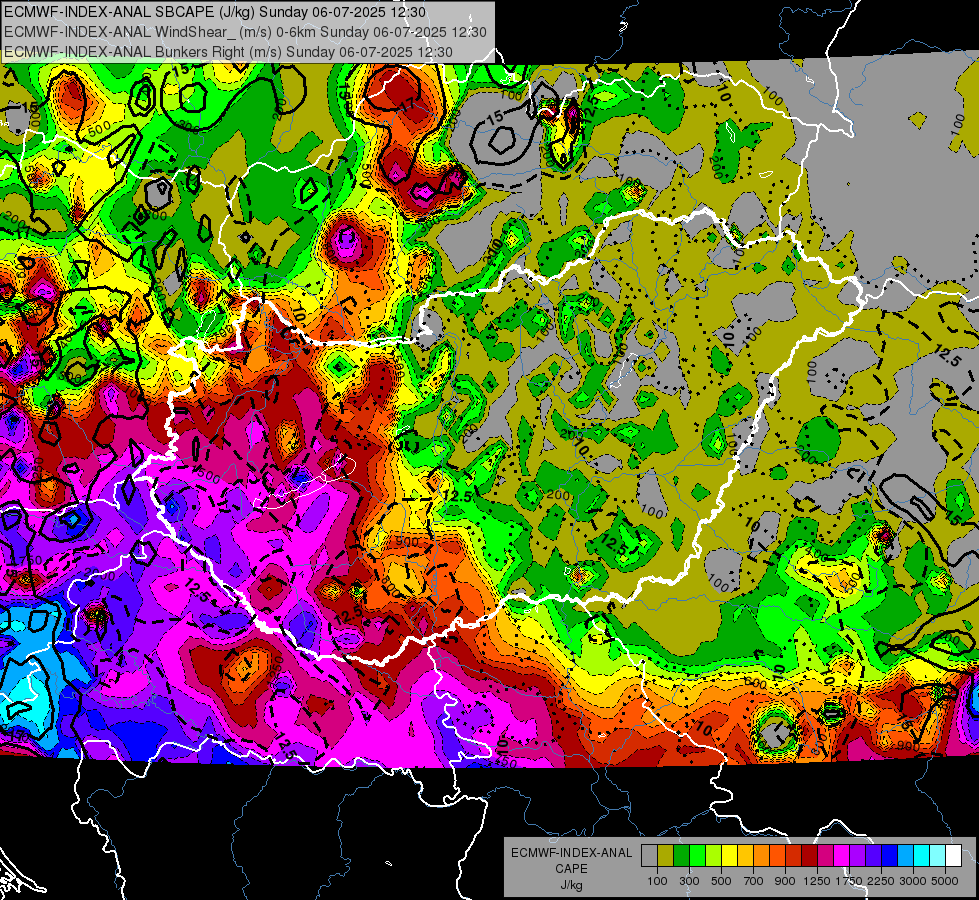This screenshot has width=979, height=900.
Task: Click the cyan legend swatch
Action: click(922, 856)
